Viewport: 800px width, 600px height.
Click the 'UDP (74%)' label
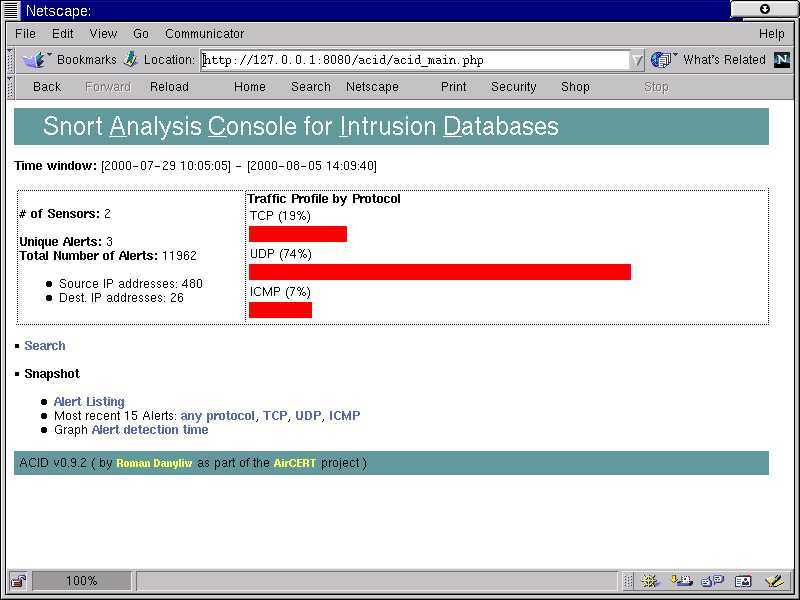[x=281, y=254]
